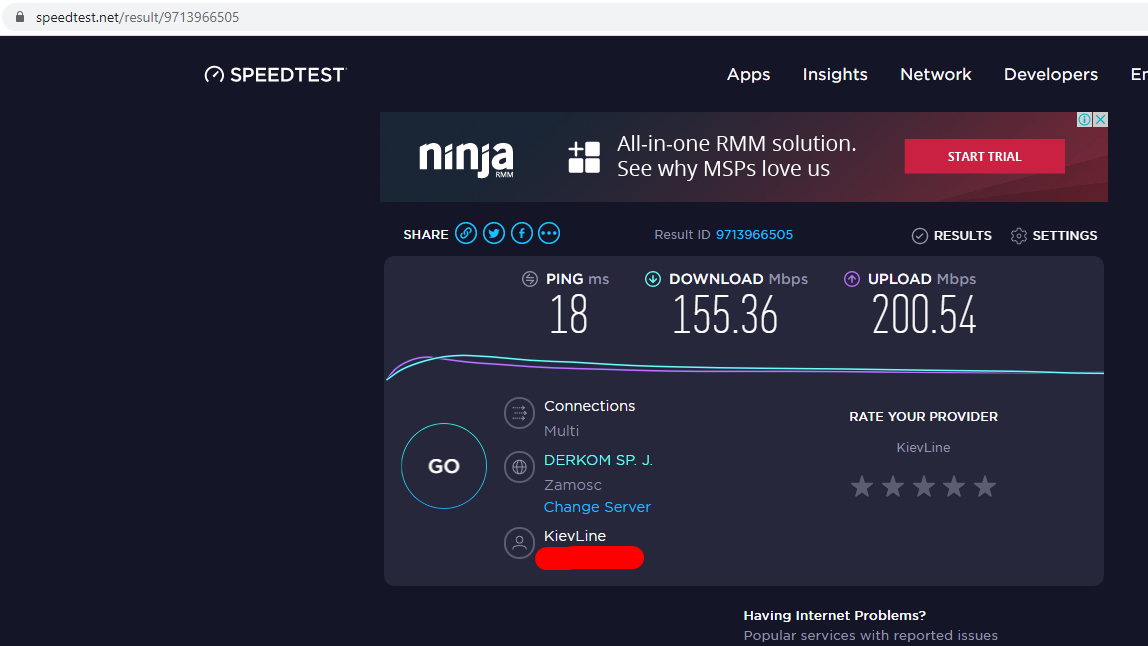Click the upload speed 200.54 value
The image size is (1148, 646).
point(924,315)
